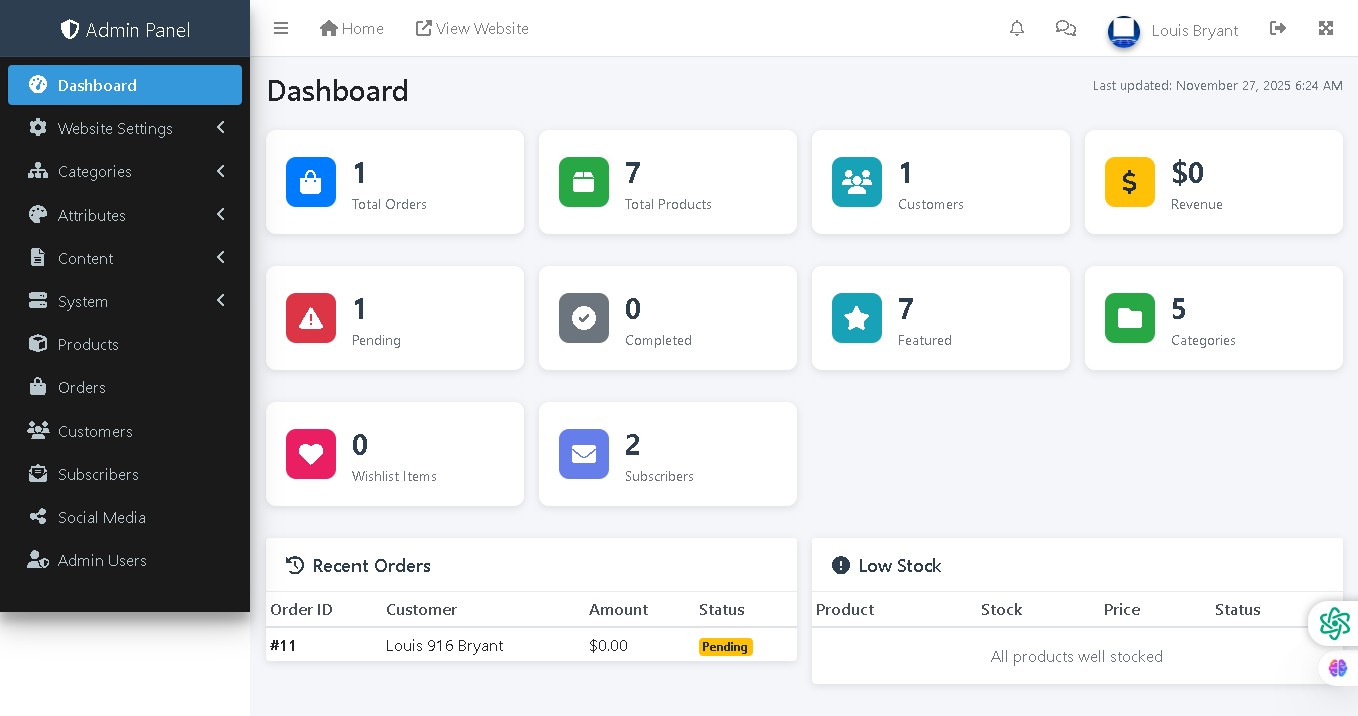1358x716 pixels.
Task: Open the Subscribers section from the sidebar
Action: tap(99, 474)
